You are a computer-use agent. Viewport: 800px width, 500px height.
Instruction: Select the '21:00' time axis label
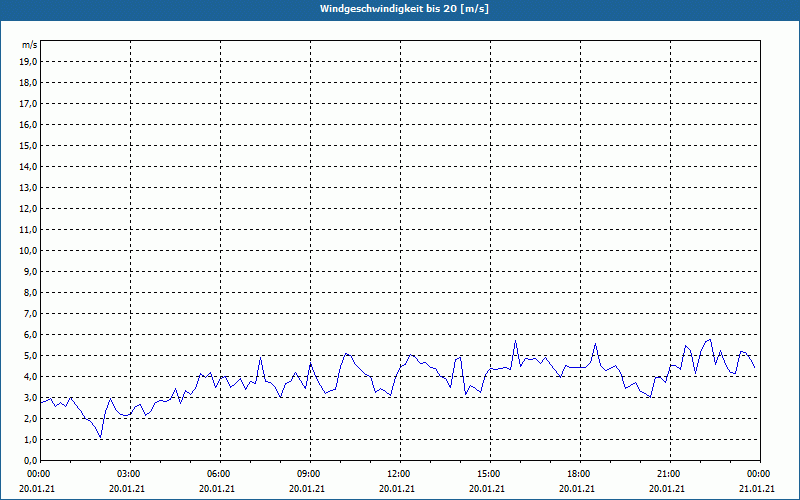tap(669, 474)
